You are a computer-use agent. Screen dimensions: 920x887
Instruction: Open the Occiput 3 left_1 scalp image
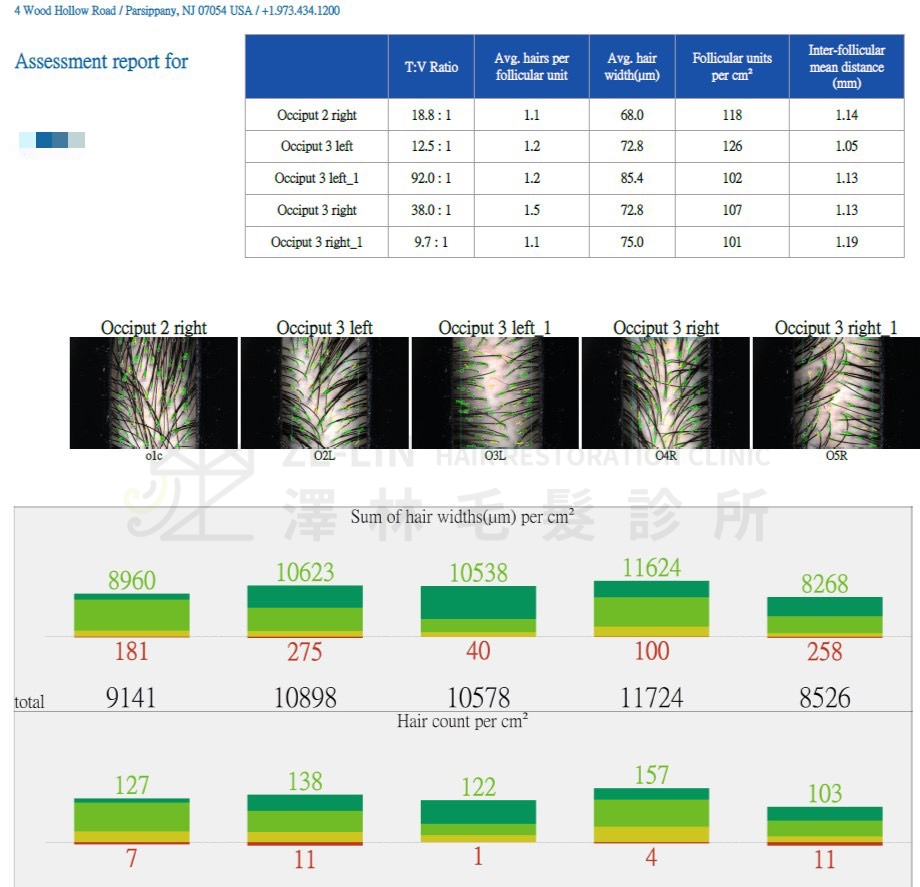(495, 392)
